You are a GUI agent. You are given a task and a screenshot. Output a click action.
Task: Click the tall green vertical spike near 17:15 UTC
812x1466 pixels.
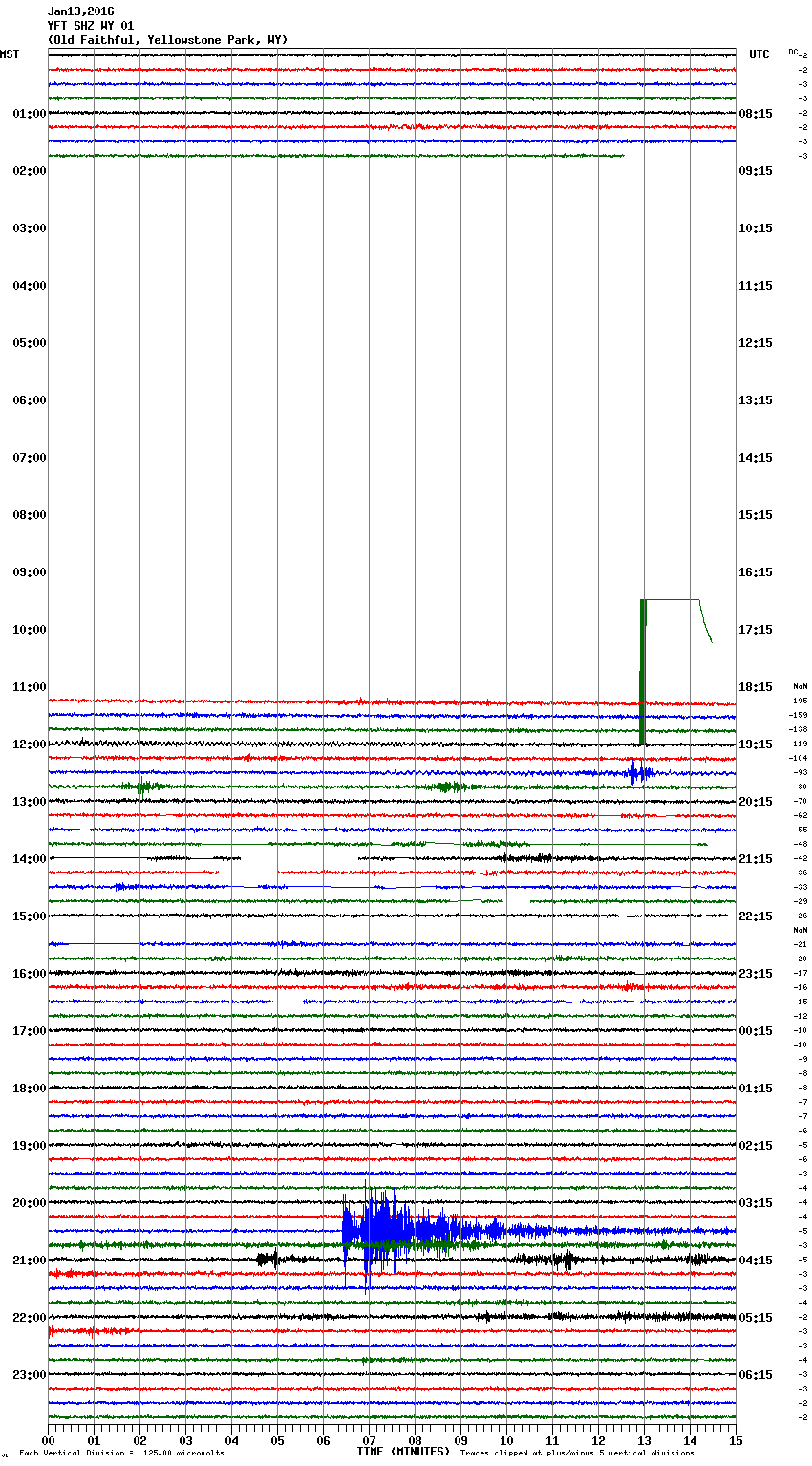click(x=643, y=672)
